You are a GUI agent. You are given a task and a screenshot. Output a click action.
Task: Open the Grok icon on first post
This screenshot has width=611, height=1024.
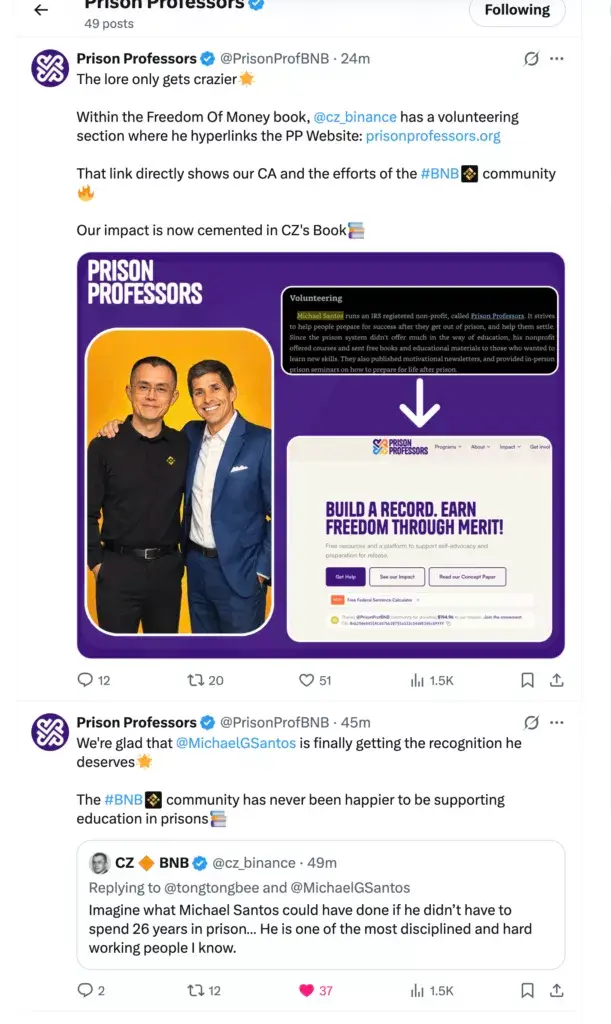point(532,59)
